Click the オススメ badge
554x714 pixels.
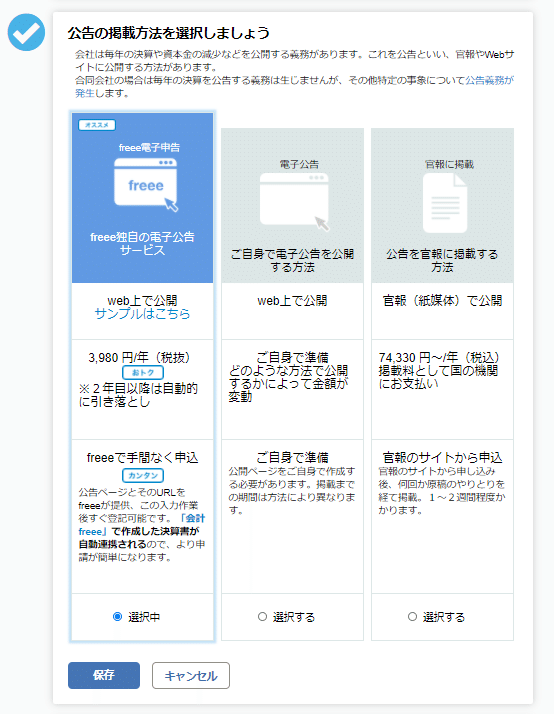click(x=97, y=125)
